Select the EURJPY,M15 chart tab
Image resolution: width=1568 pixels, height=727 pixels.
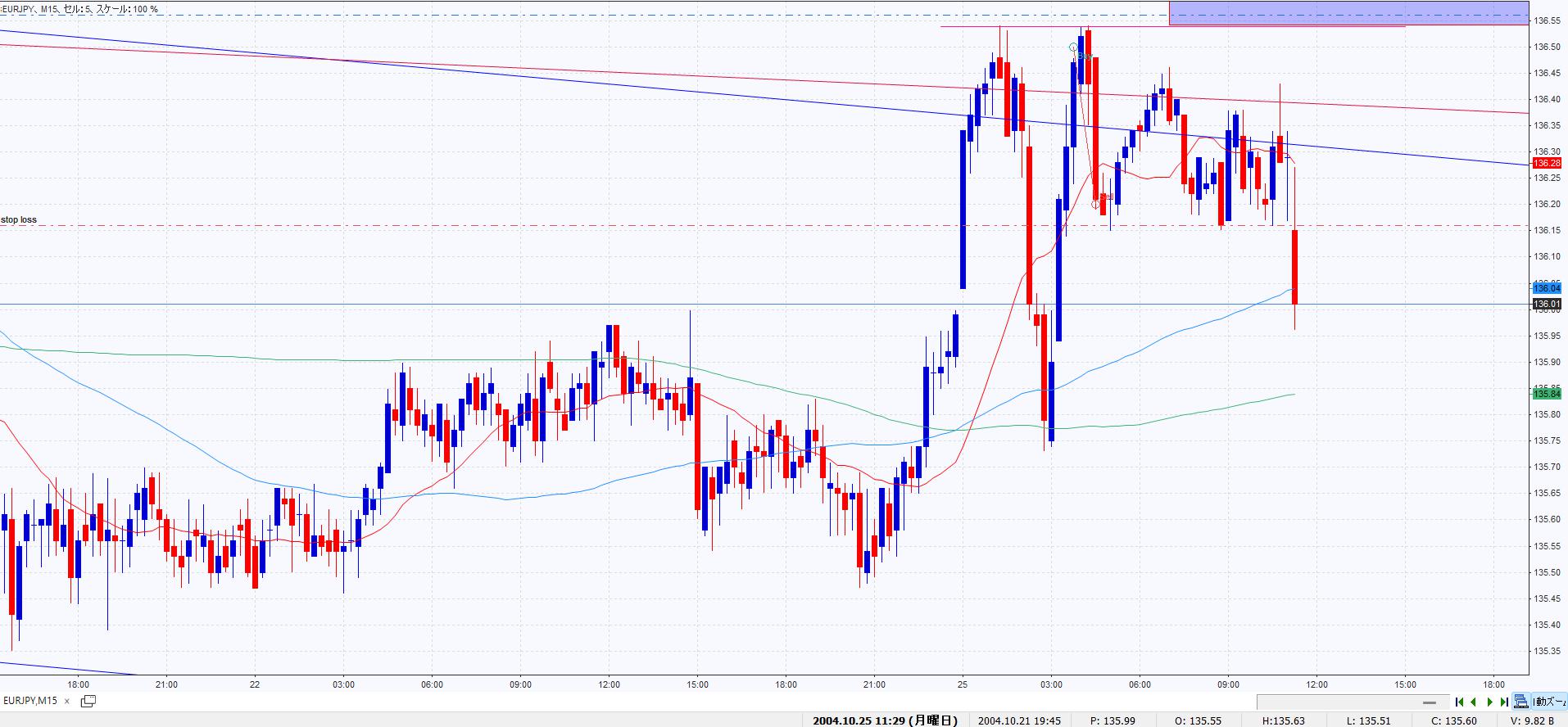[30, 701]
